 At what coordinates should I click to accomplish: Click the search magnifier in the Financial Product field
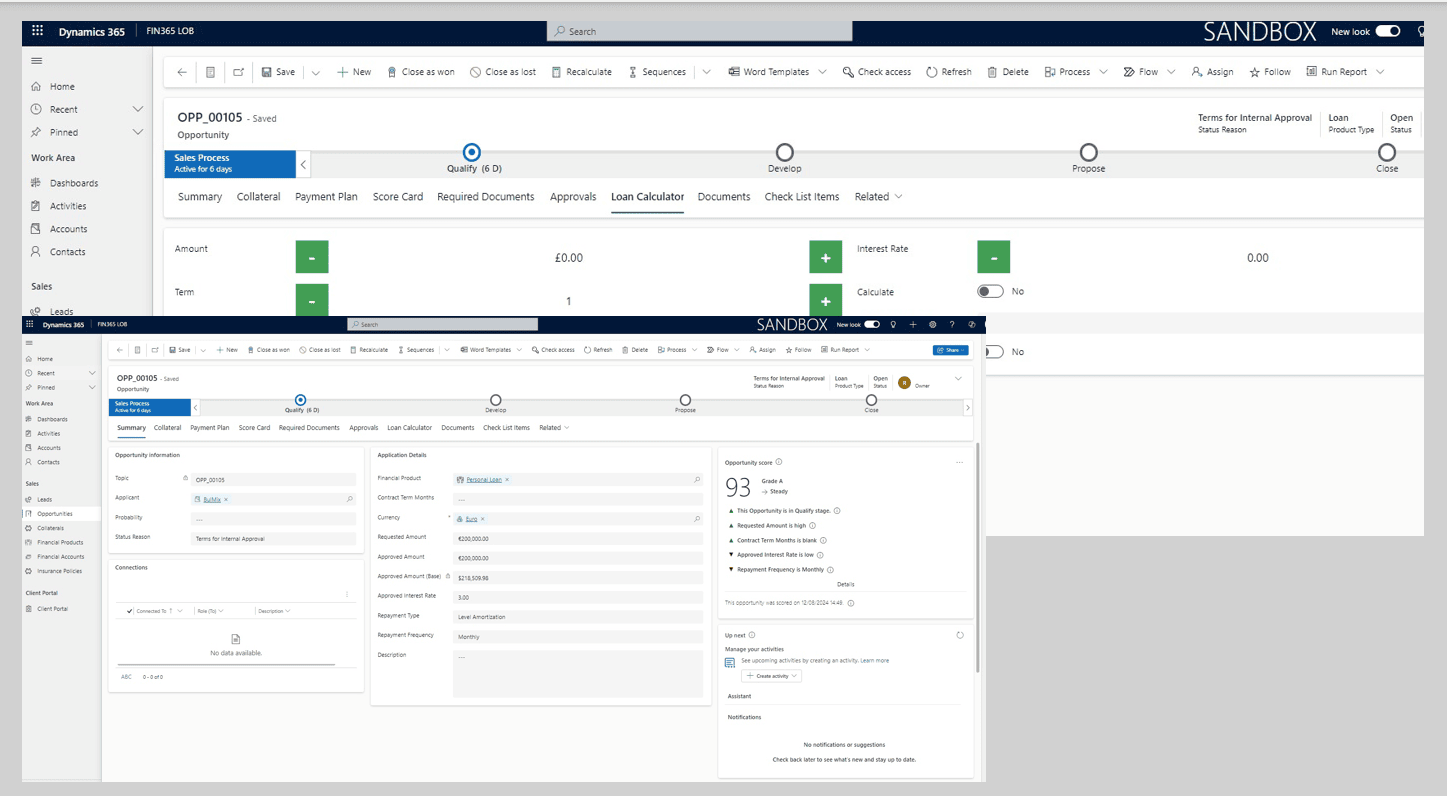pyautogui.click(x=697, y=480)
